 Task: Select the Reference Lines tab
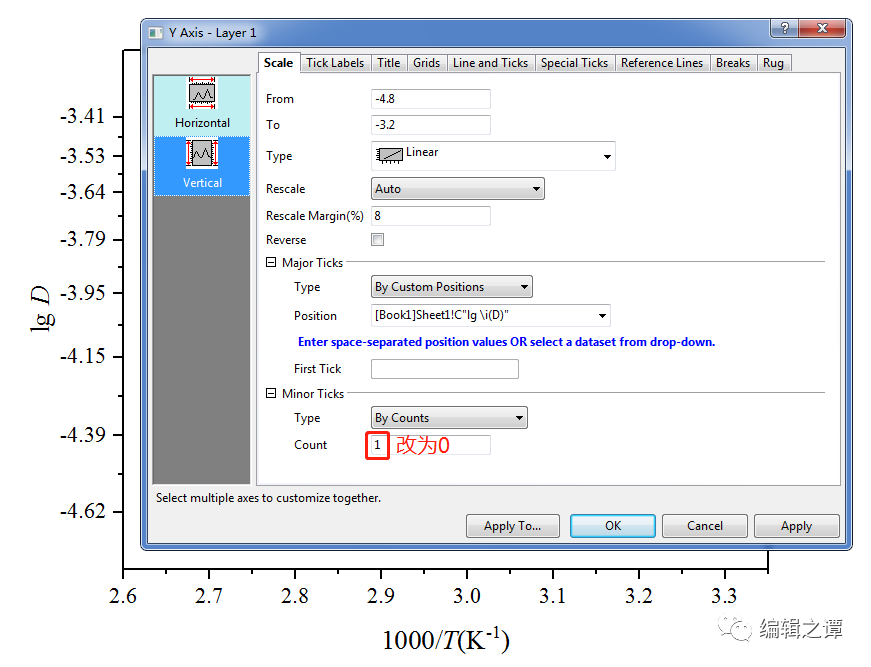point(662,62)
